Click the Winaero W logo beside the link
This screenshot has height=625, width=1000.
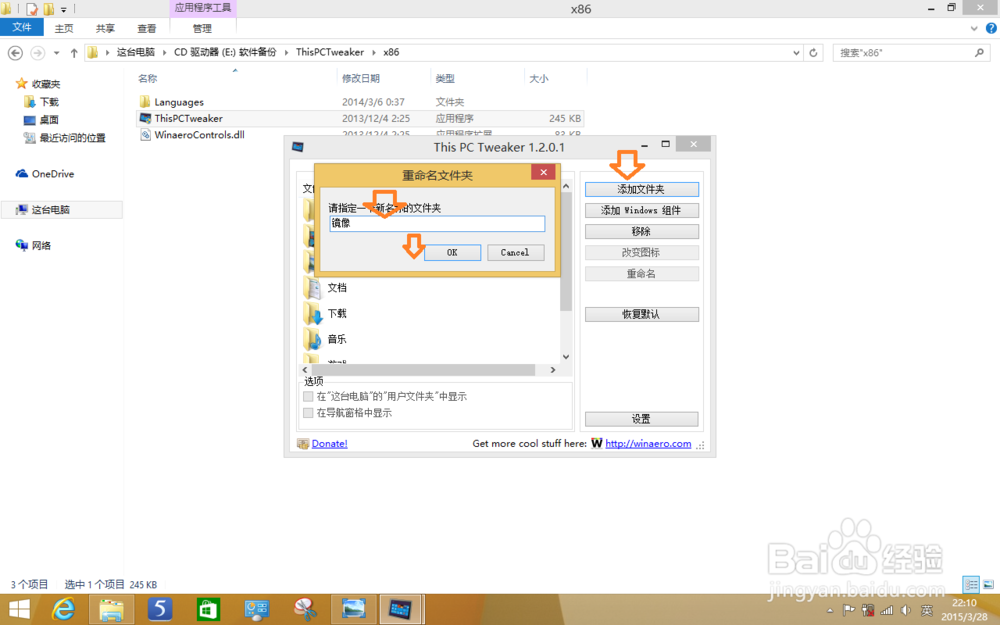pyautogui.click(x=596, y=443)
